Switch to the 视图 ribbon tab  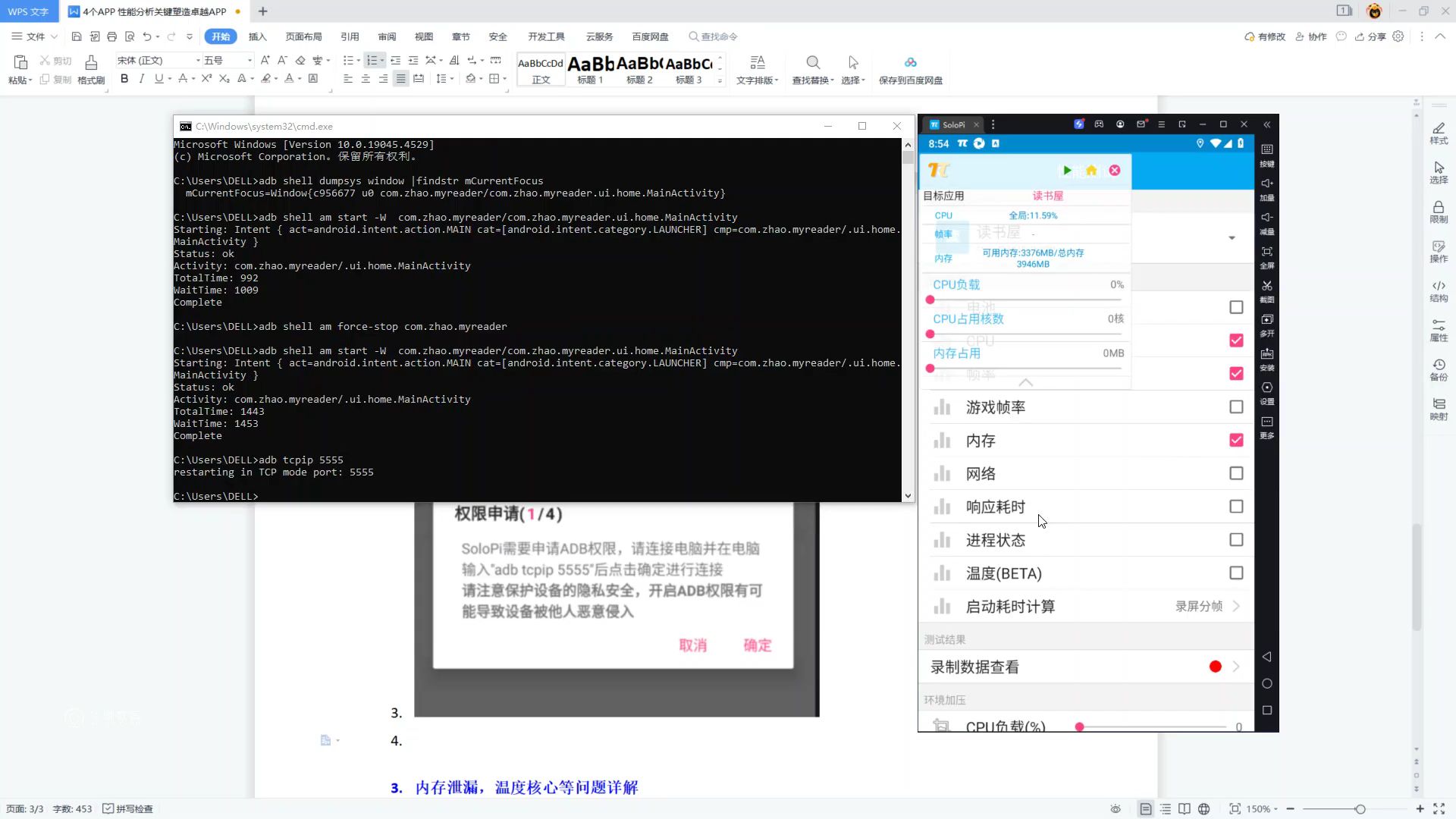[x=424, y=36]
